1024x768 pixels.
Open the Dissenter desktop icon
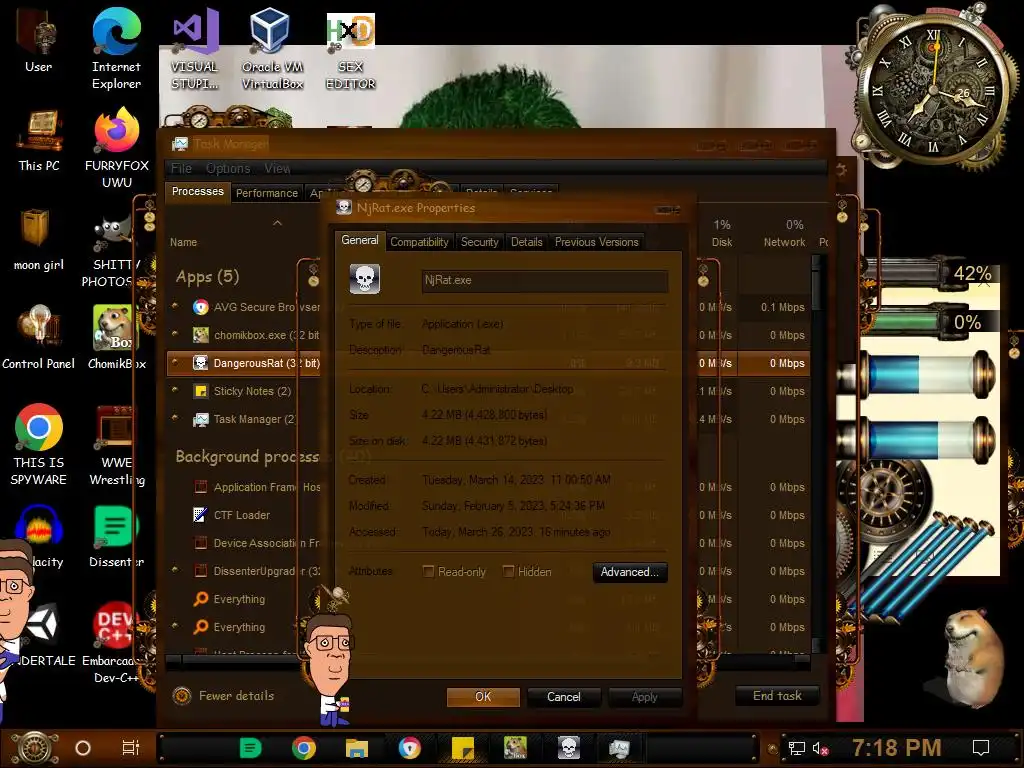coord(116,536)
